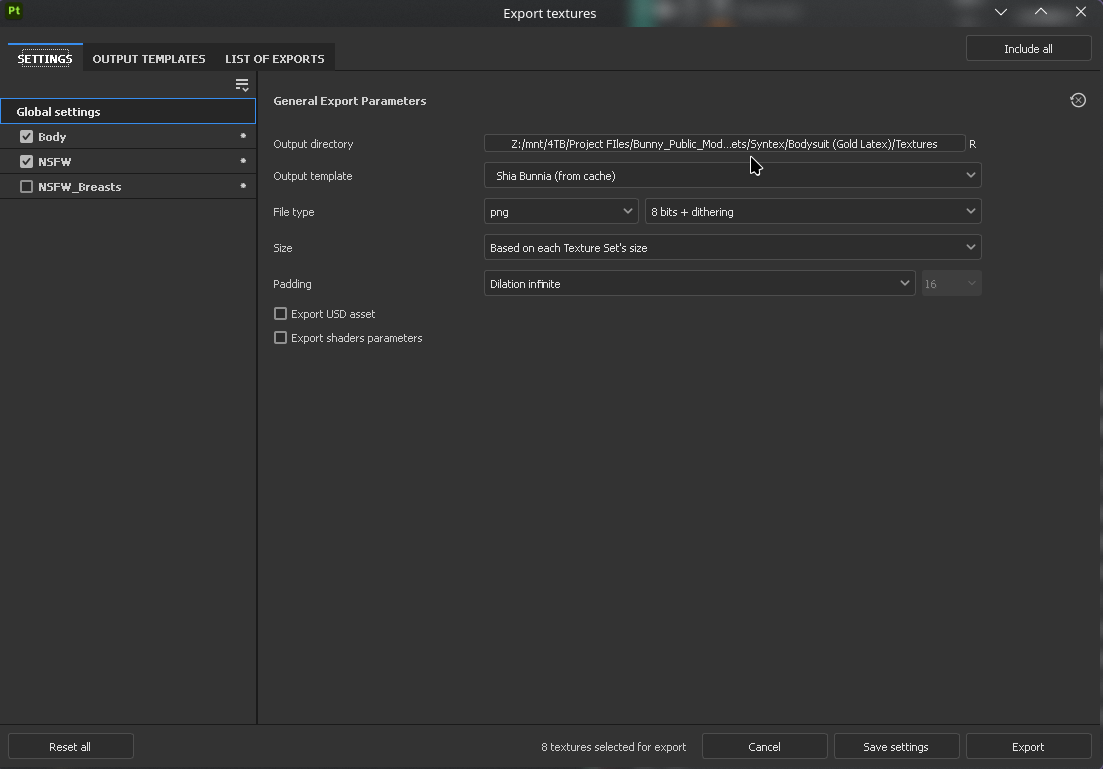Screen dimensions: 1103x769
Task: Enable the NSFW_Breasts texture set checkbox
Action: pos(27,187)
